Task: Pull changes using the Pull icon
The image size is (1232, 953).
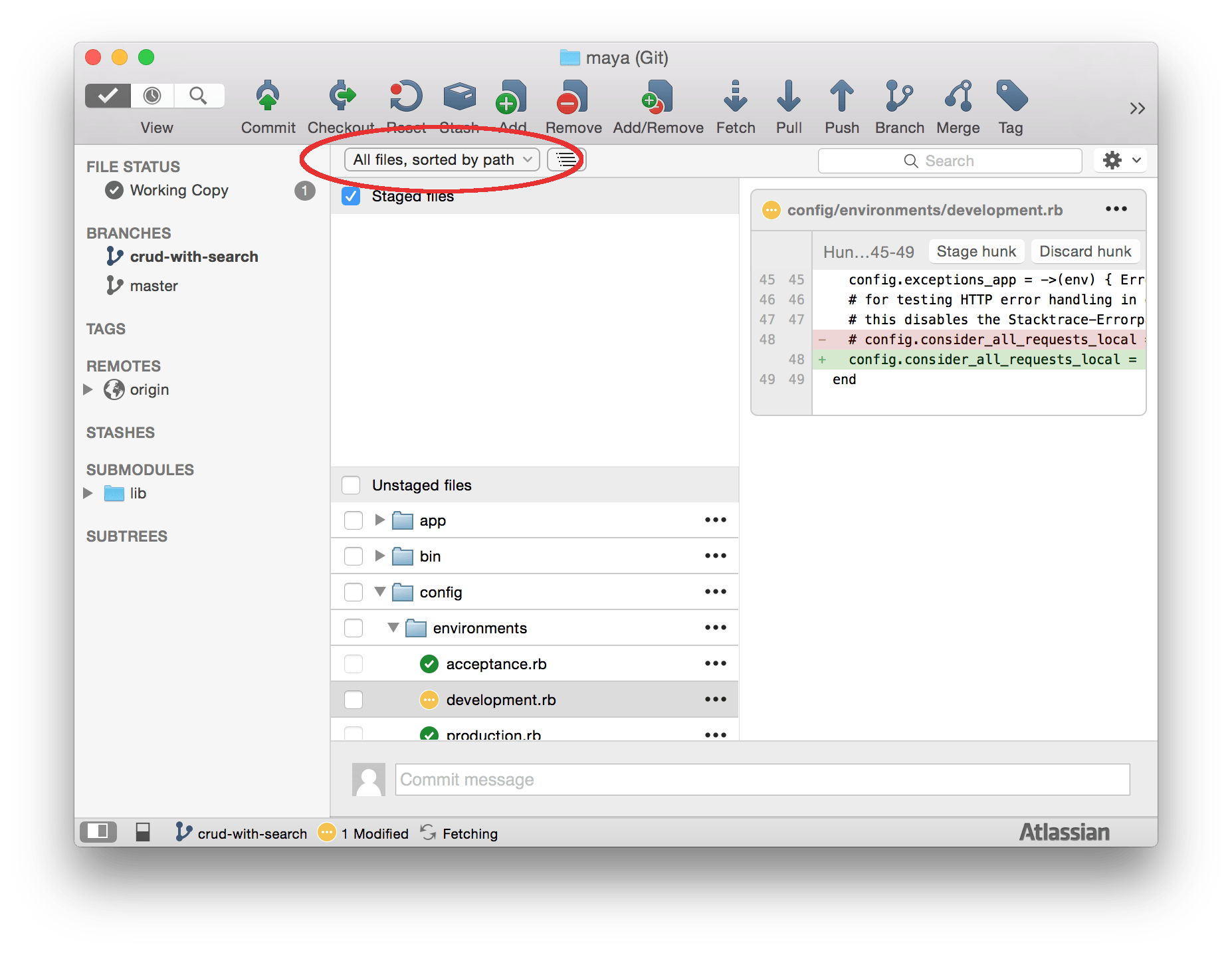Action: (x=789, y=98)
